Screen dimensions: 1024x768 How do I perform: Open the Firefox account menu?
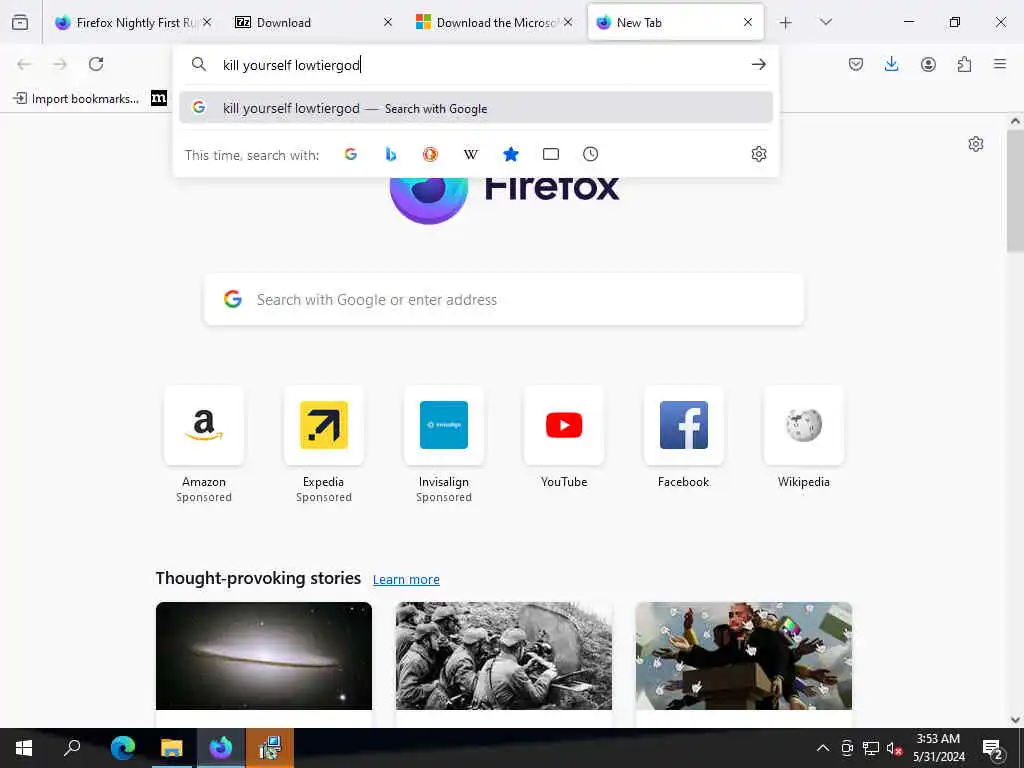point(928,64)
